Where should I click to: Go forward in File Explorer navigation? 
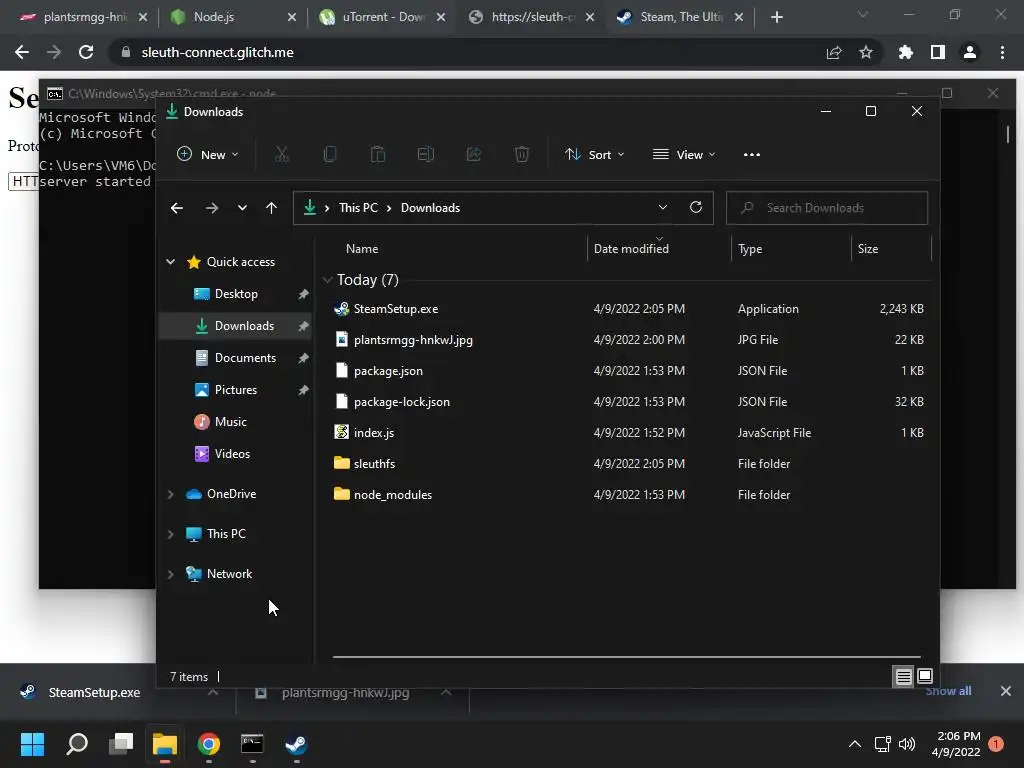pos(212,208)
